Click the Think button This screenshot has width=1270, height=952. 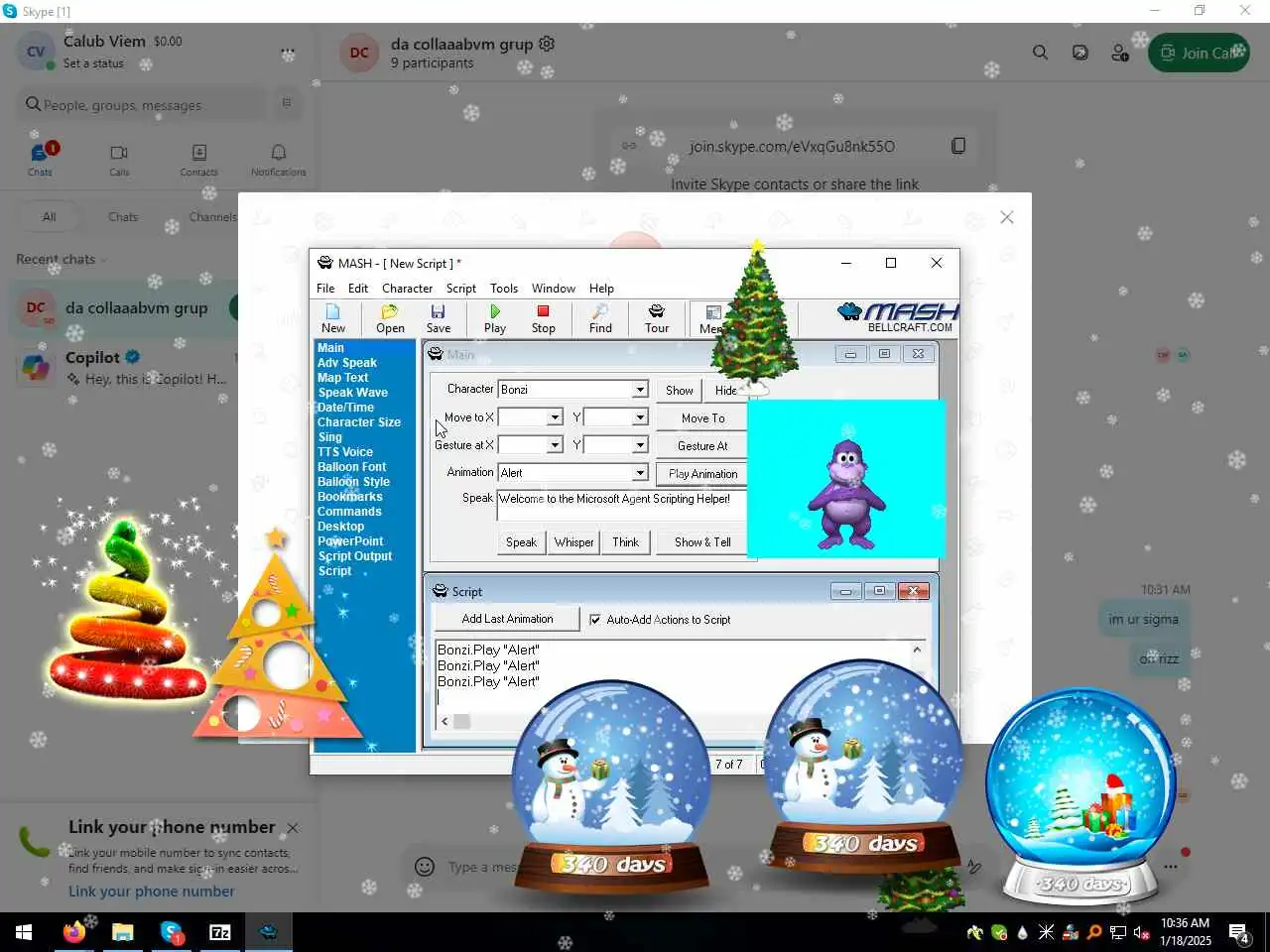[x=626, y=542]
